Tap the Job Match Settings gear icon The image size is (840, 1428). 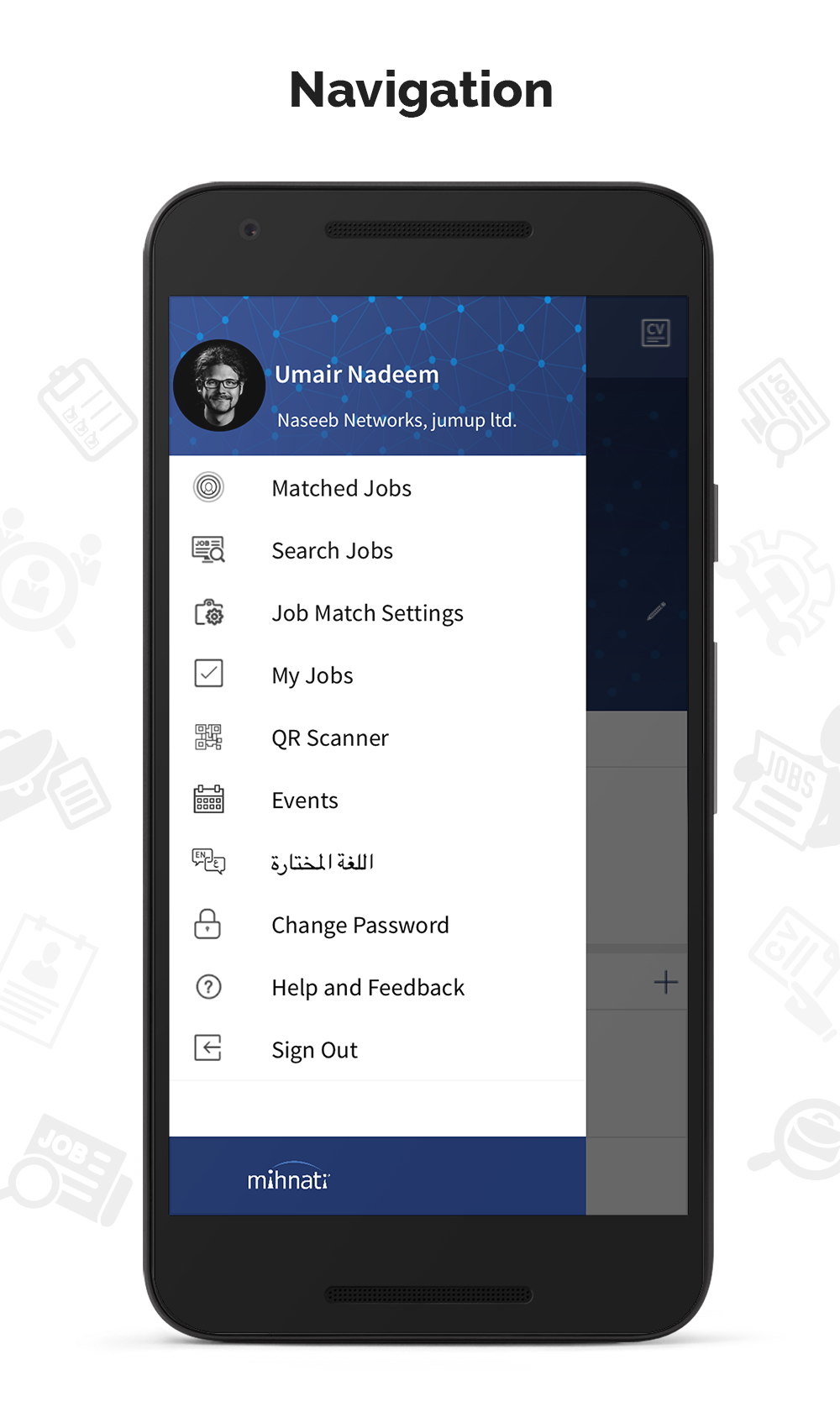point(209,612)
